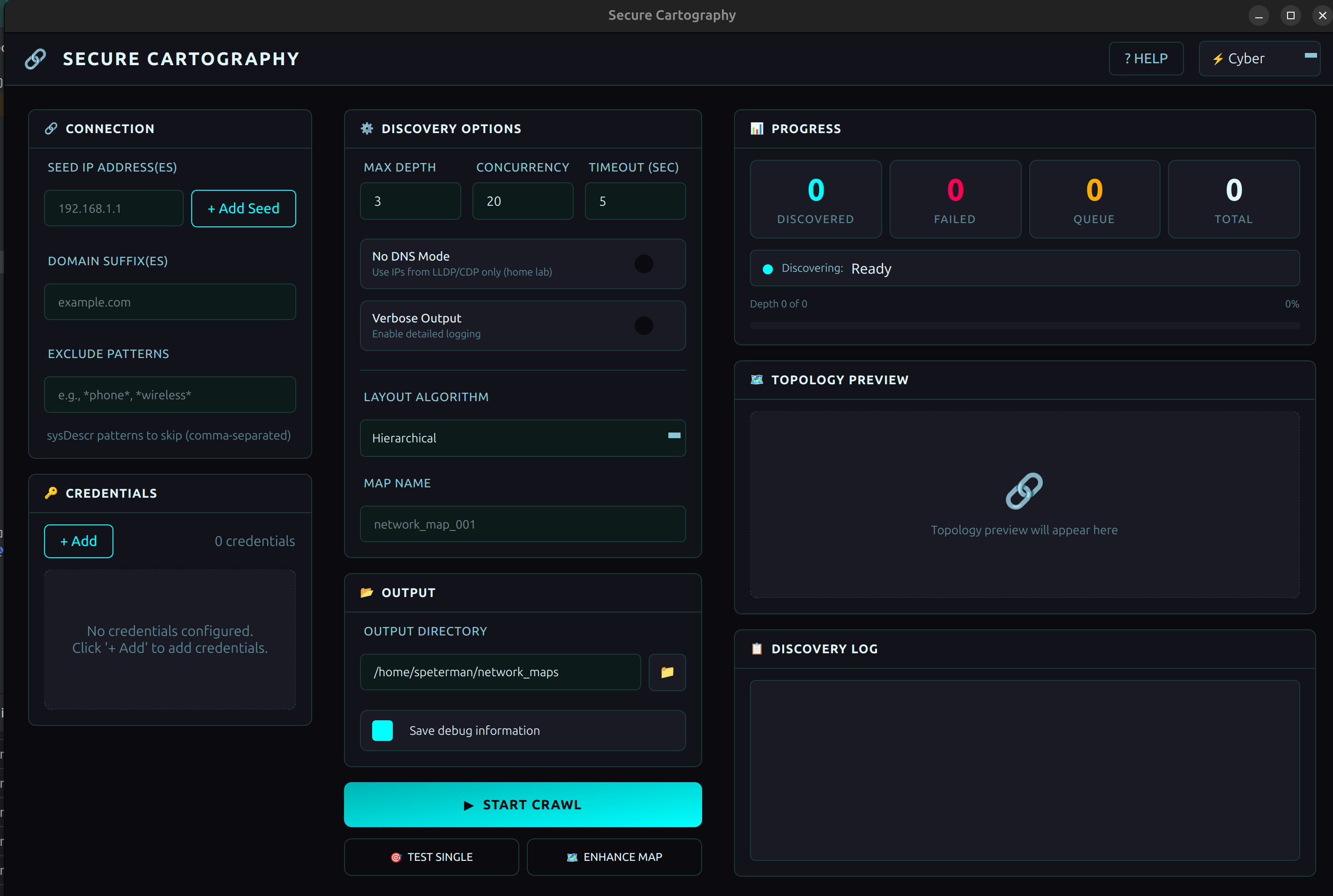Open the folder browser beside output directory field
This screenshot has height=896, width=1333.
pos(667,672)
